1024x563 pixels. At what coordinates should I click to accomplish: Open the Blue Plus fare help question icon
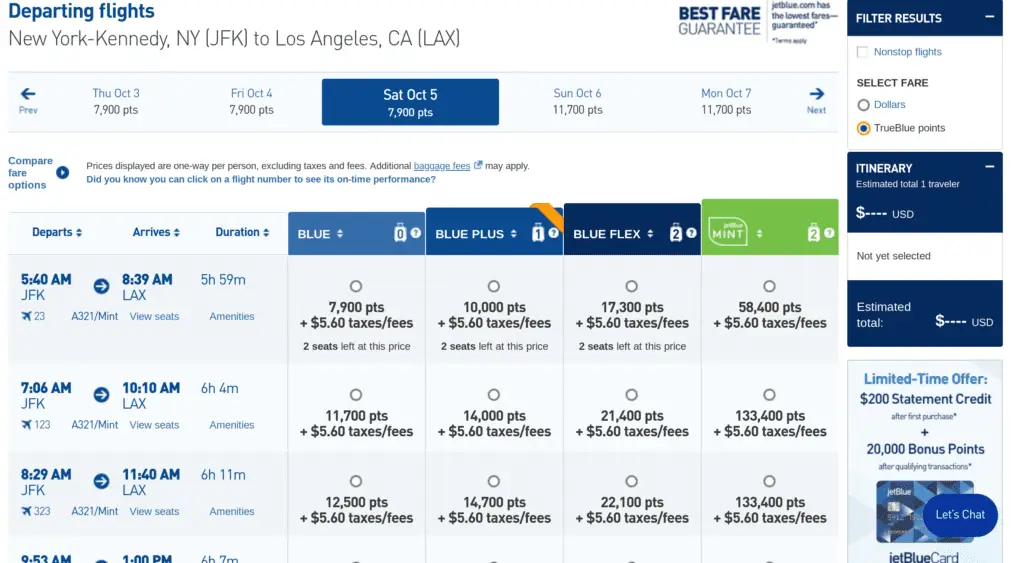pos(553,233)
